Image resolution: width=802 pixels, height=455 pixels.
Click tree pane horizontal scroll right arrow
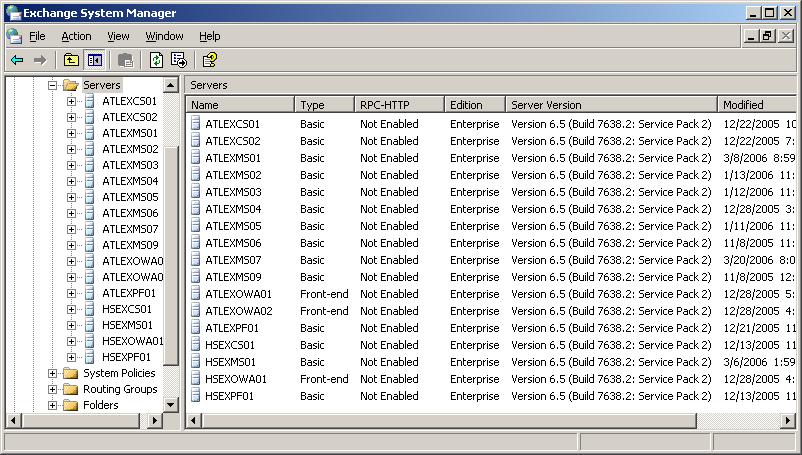tap(154, 421)
